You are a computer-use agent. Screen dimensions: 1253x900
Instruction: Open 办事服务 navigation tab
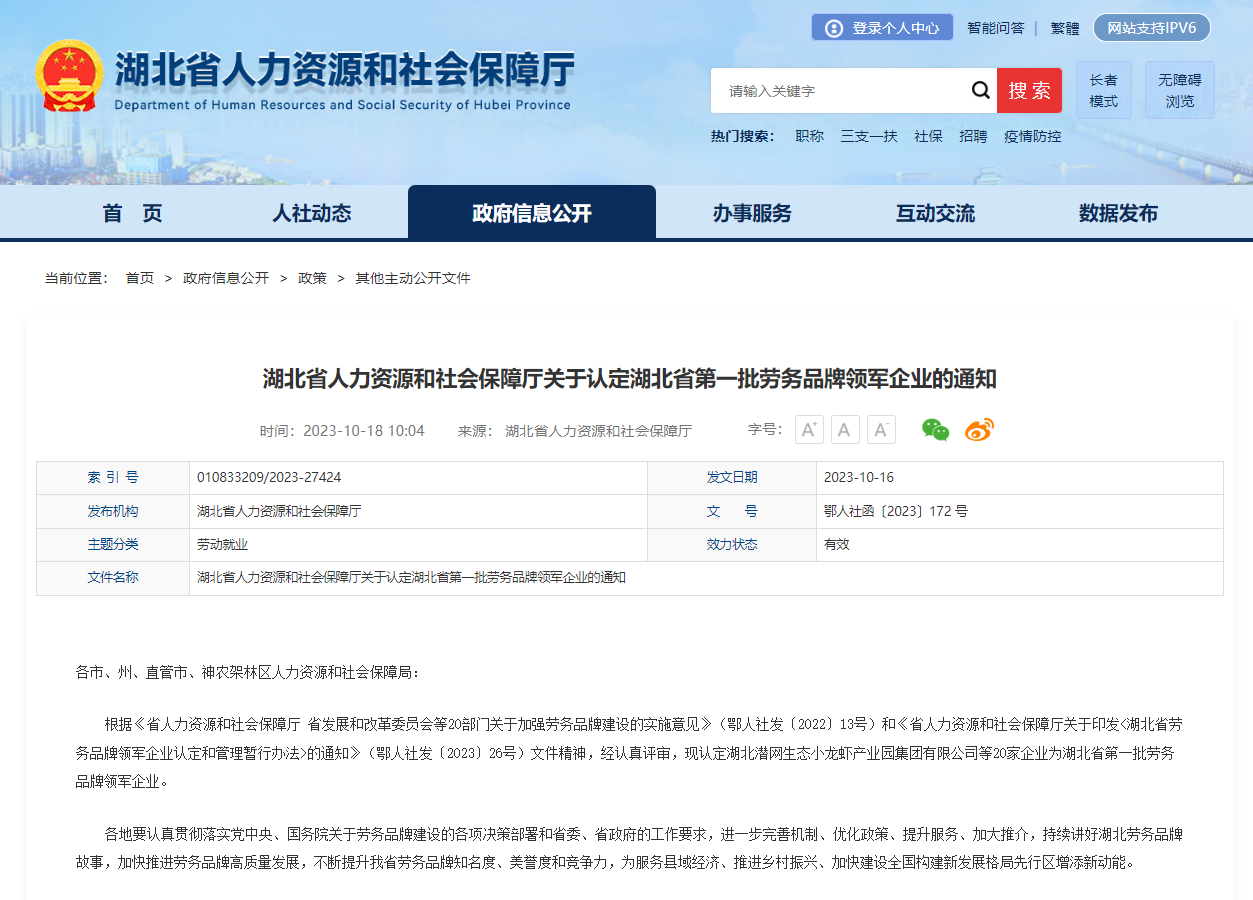click(752, 213)
